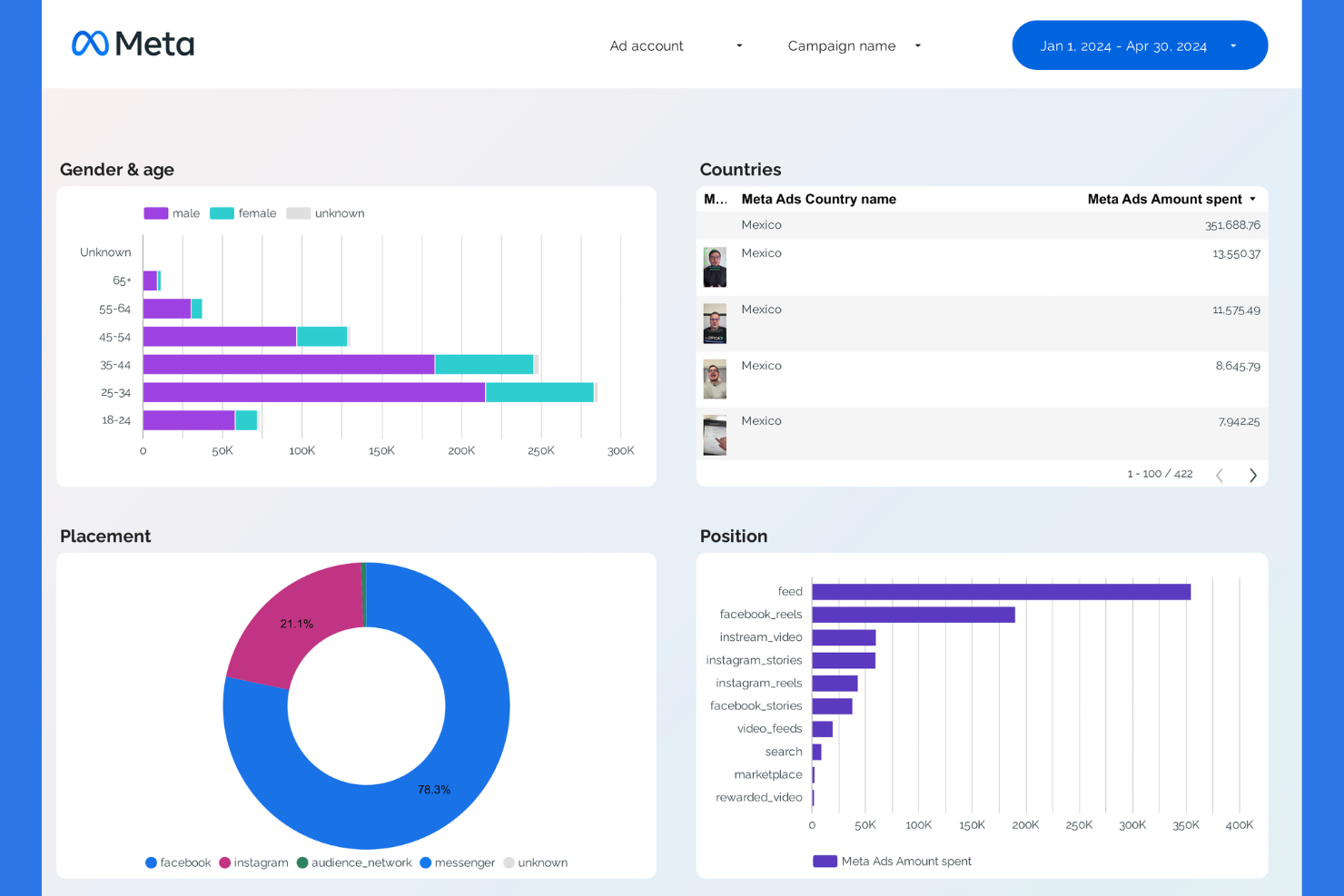
Task: Click ad thumbnail in the 7,942.25 row
Action: point(715,435)
